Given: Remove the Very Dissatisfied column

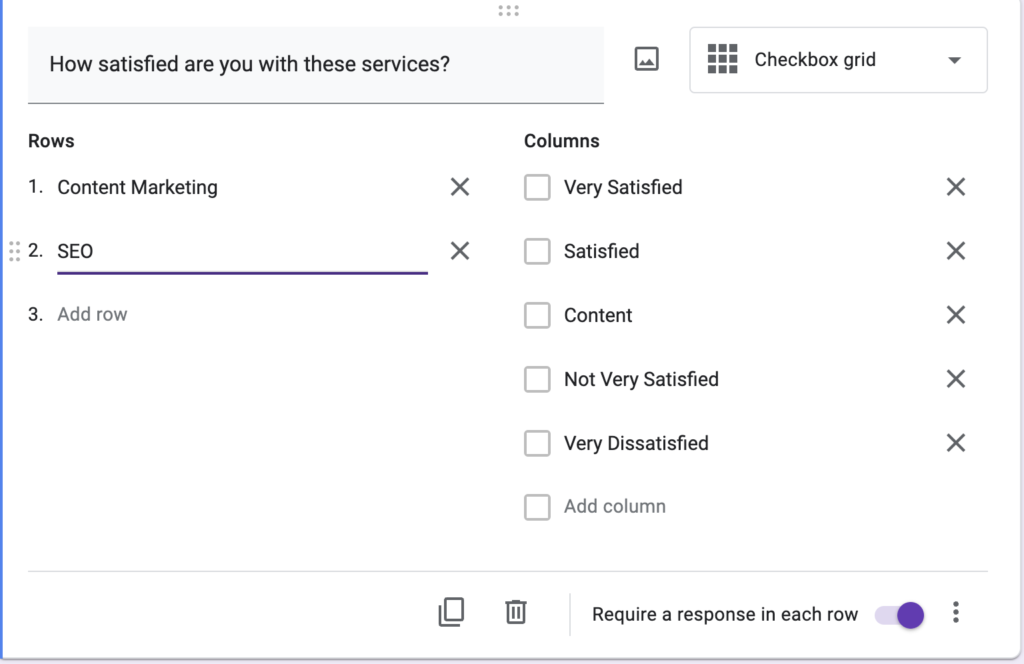Looking at the screenshot, I should point(955,443).
